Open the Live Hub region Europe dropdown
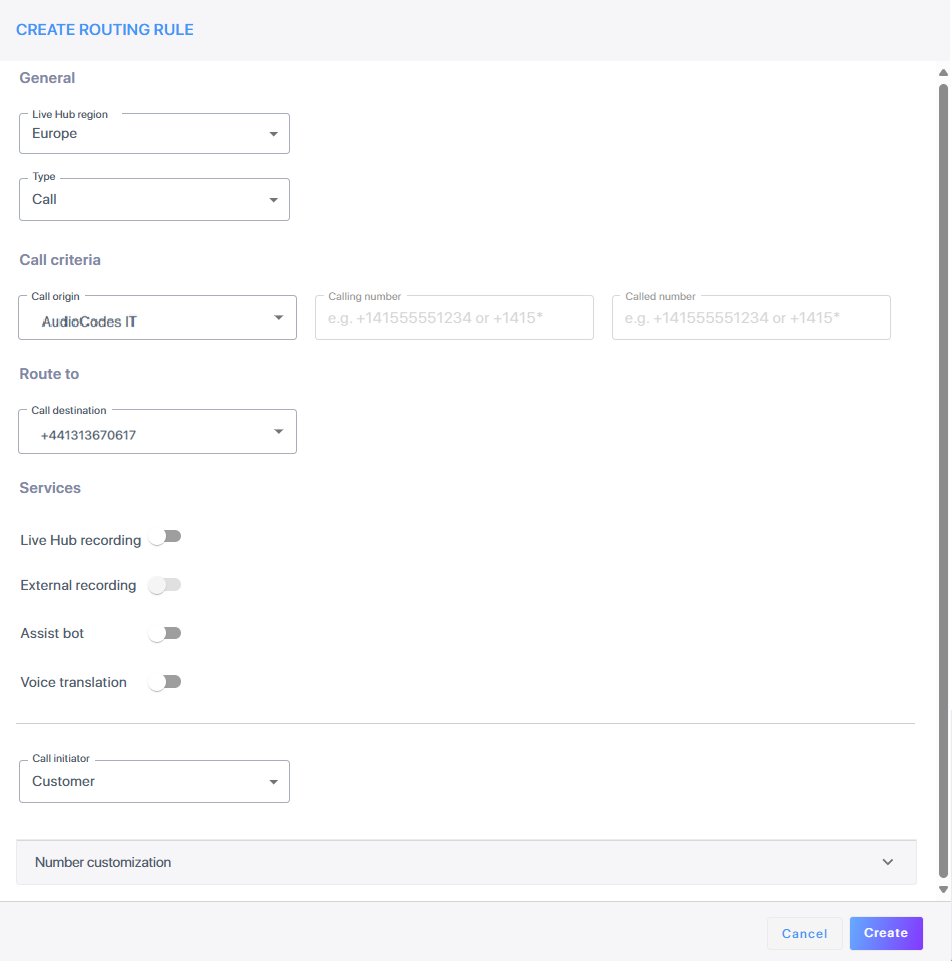Image resolution: width=952 pixels, height=962 pixels. click(154, 133)
